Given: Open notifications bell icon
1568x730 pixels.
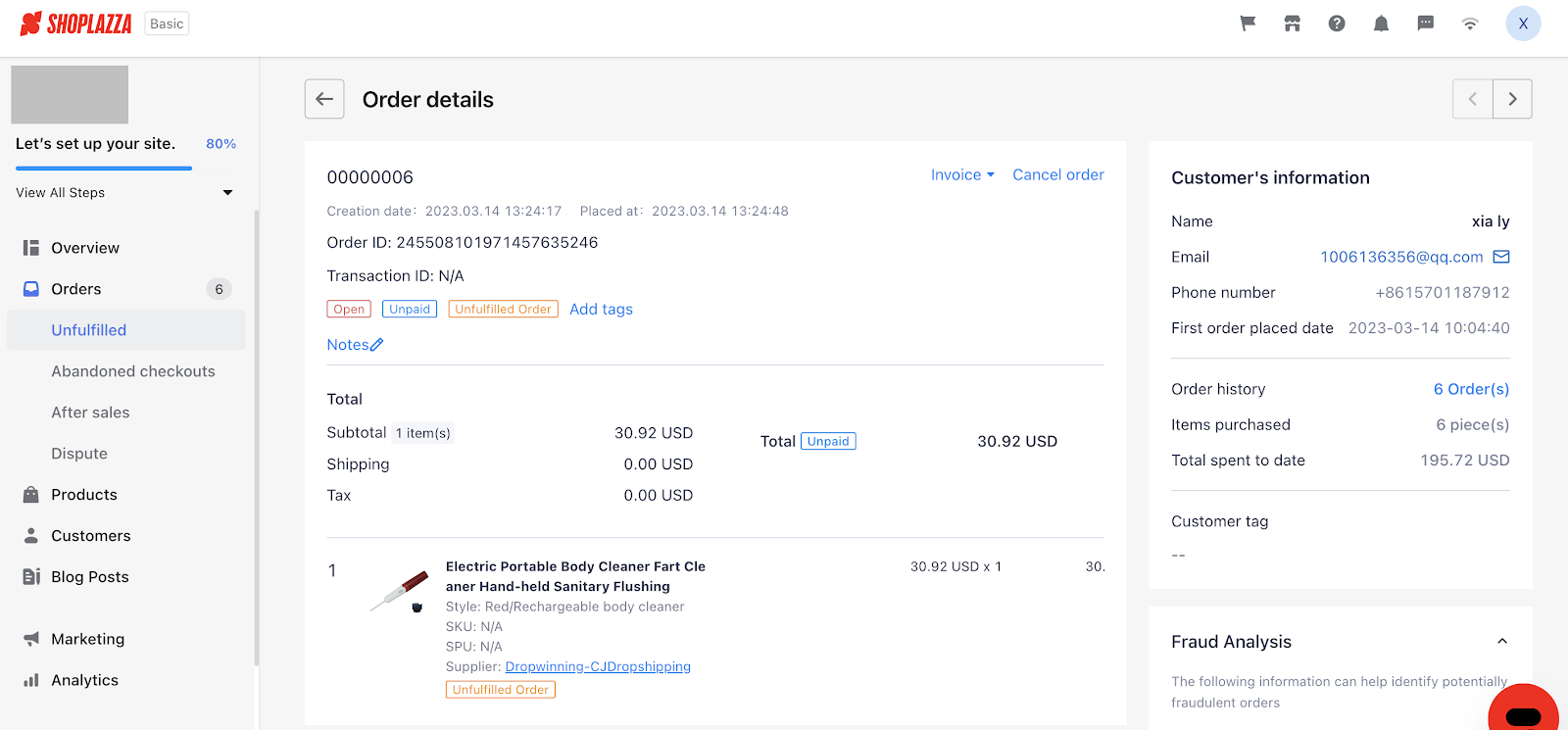Looking at the screenshot, I should pos(1381,24).
